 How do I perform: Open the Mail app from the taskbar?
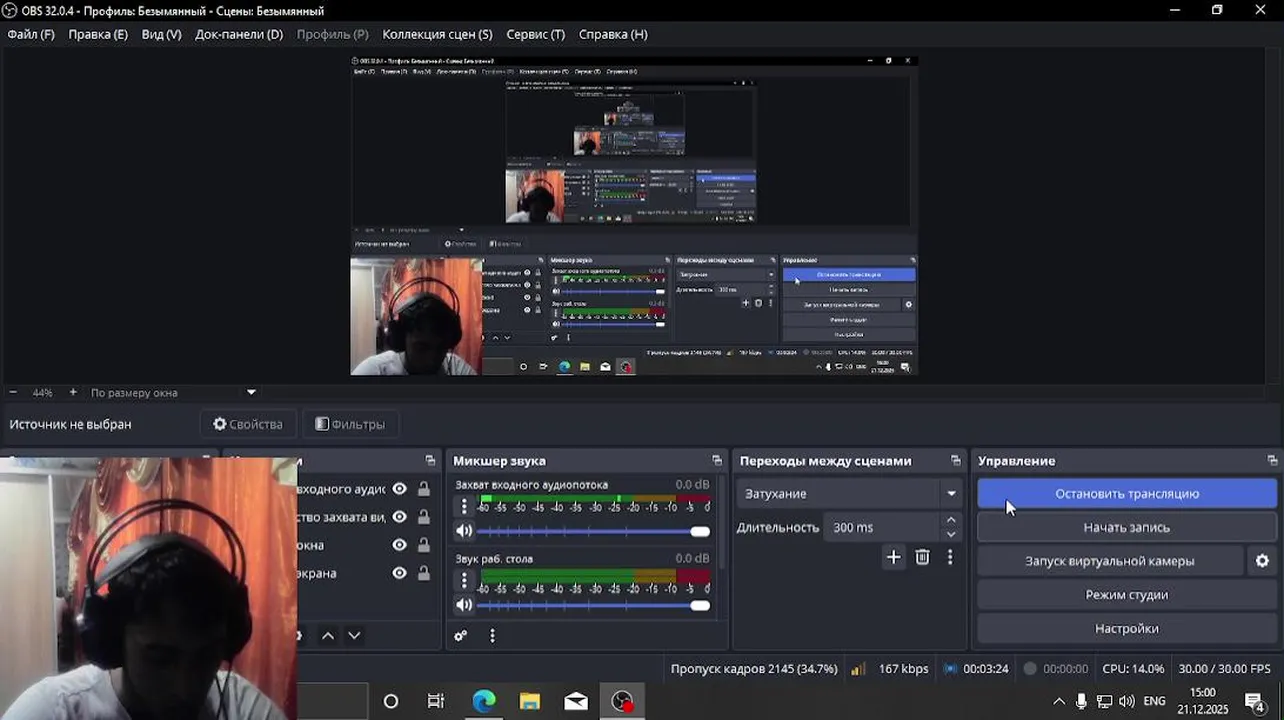point(576,701)
